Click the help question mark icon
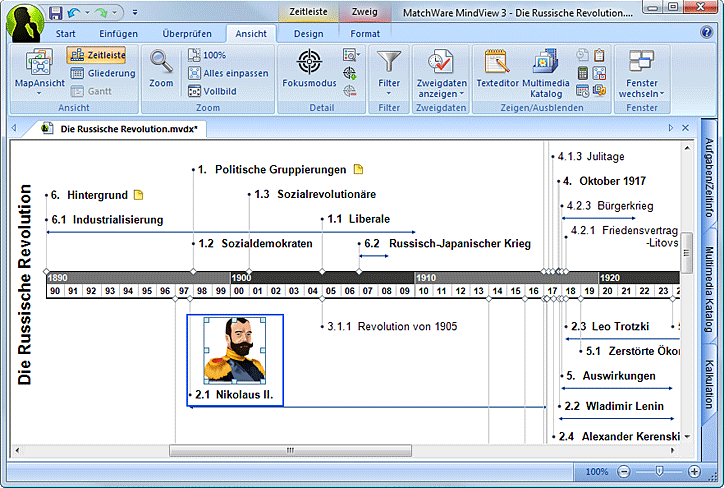 (706, 32)
